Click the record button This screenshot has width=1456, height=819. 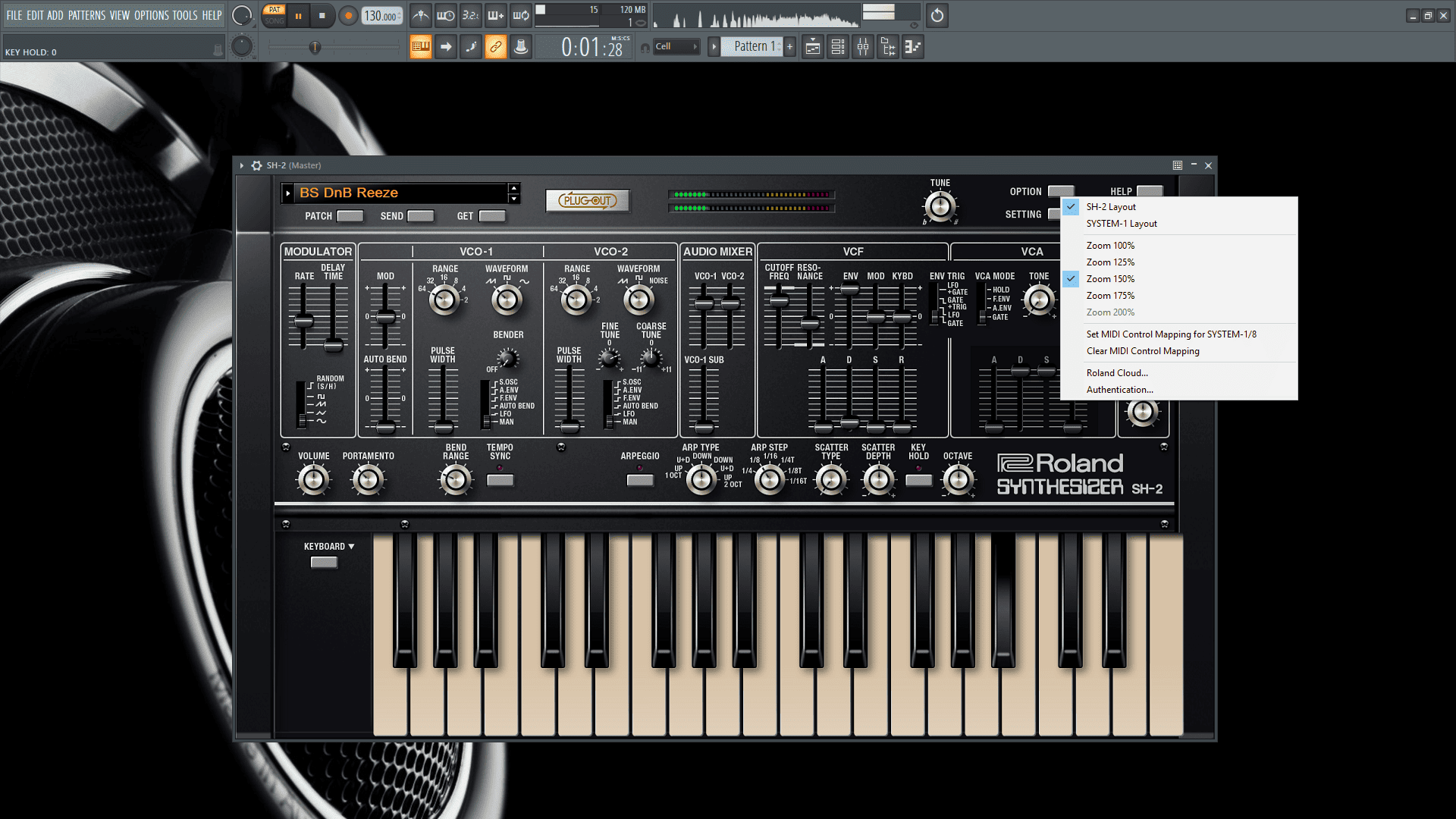[348, 16]
